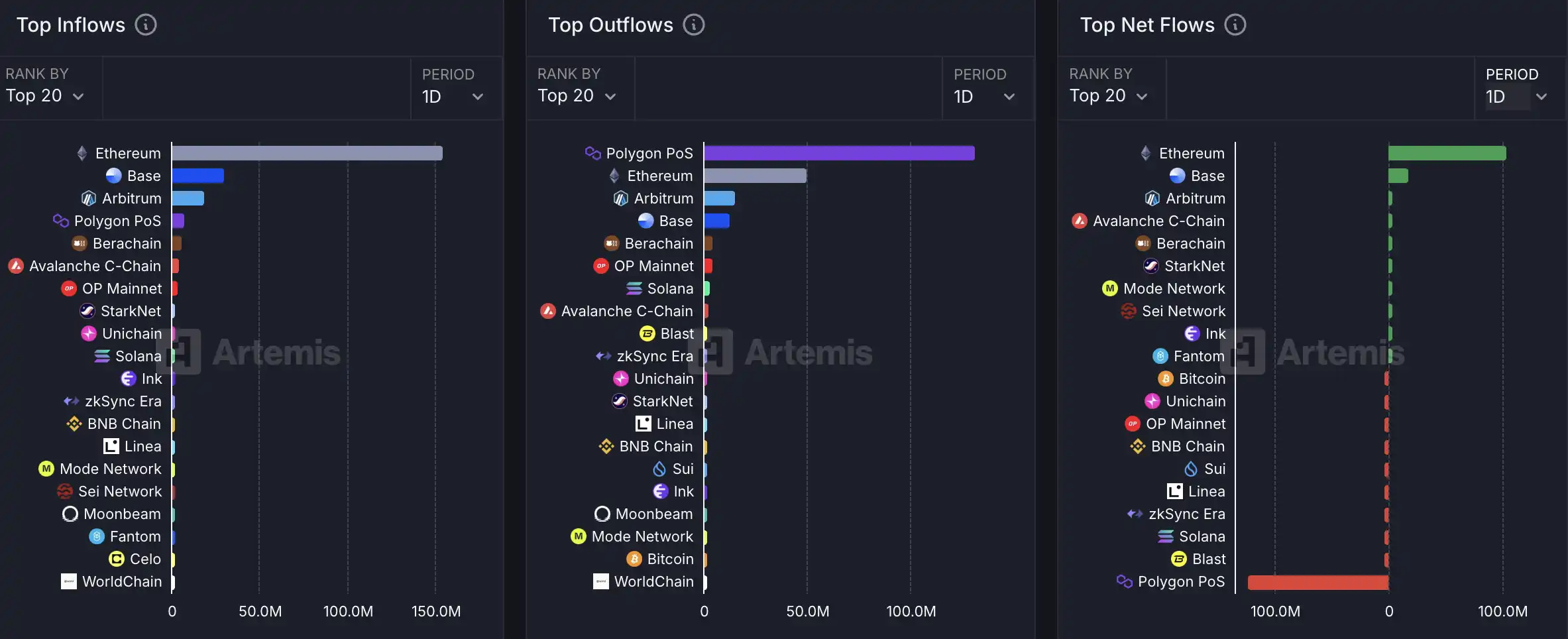This screenshot has width=1568, height=639.
Task: Click Polygon PoS logo in Top Outflows
Action: [593, 153]
